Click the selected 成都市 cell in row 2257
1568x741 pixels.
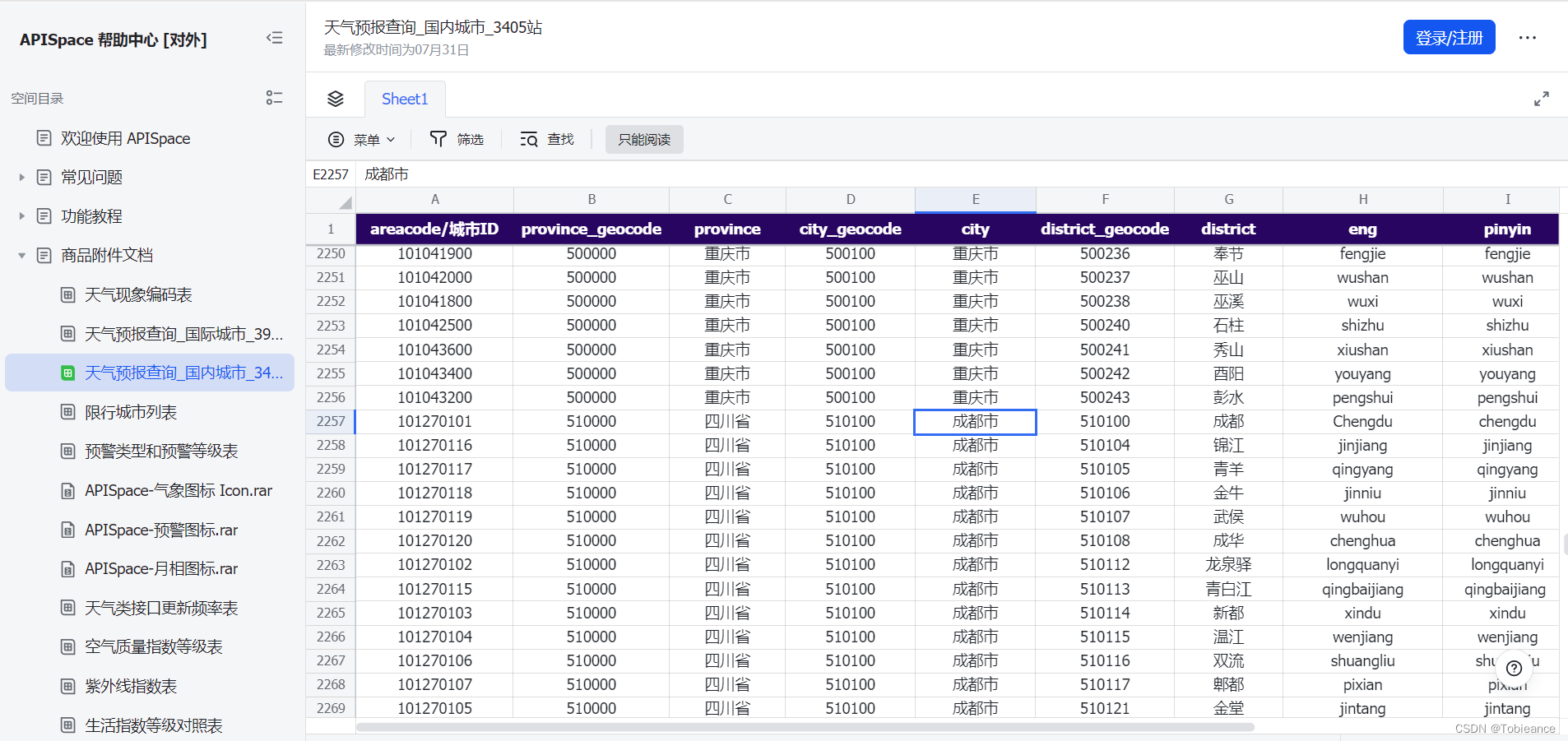[x=976, y=422]
